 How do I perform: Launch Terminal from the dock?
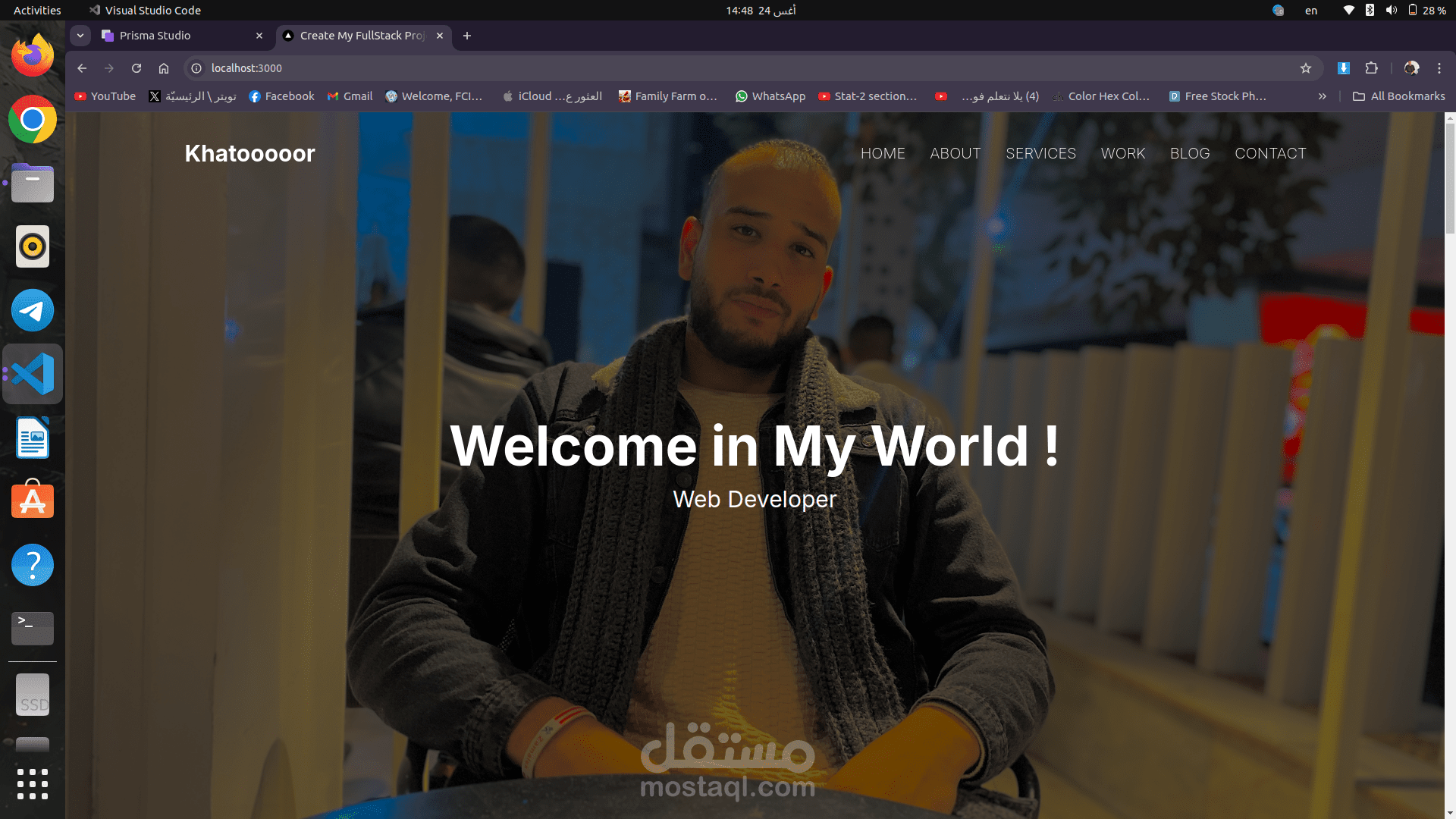33,628
